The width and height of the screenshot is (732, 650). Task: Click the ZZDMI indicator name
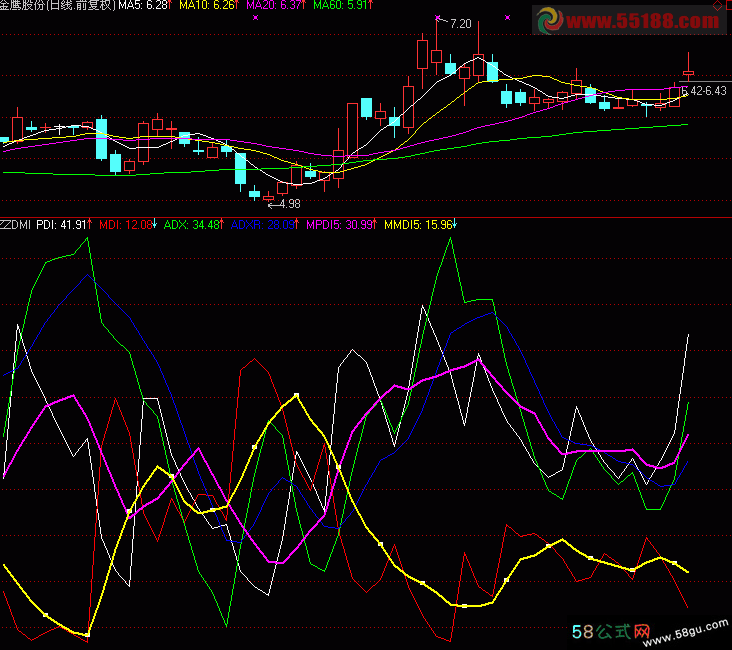(x=16, y=224)
